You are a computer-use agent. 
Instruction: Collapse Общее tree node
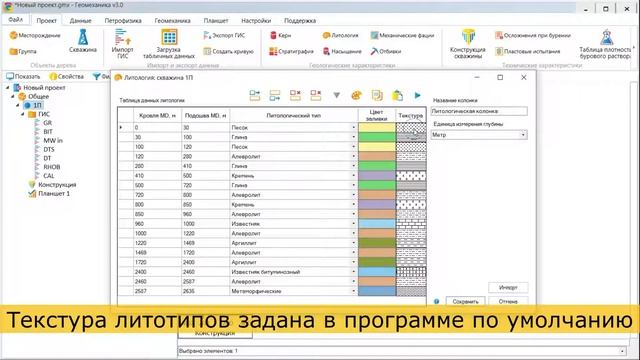[13, 97]
